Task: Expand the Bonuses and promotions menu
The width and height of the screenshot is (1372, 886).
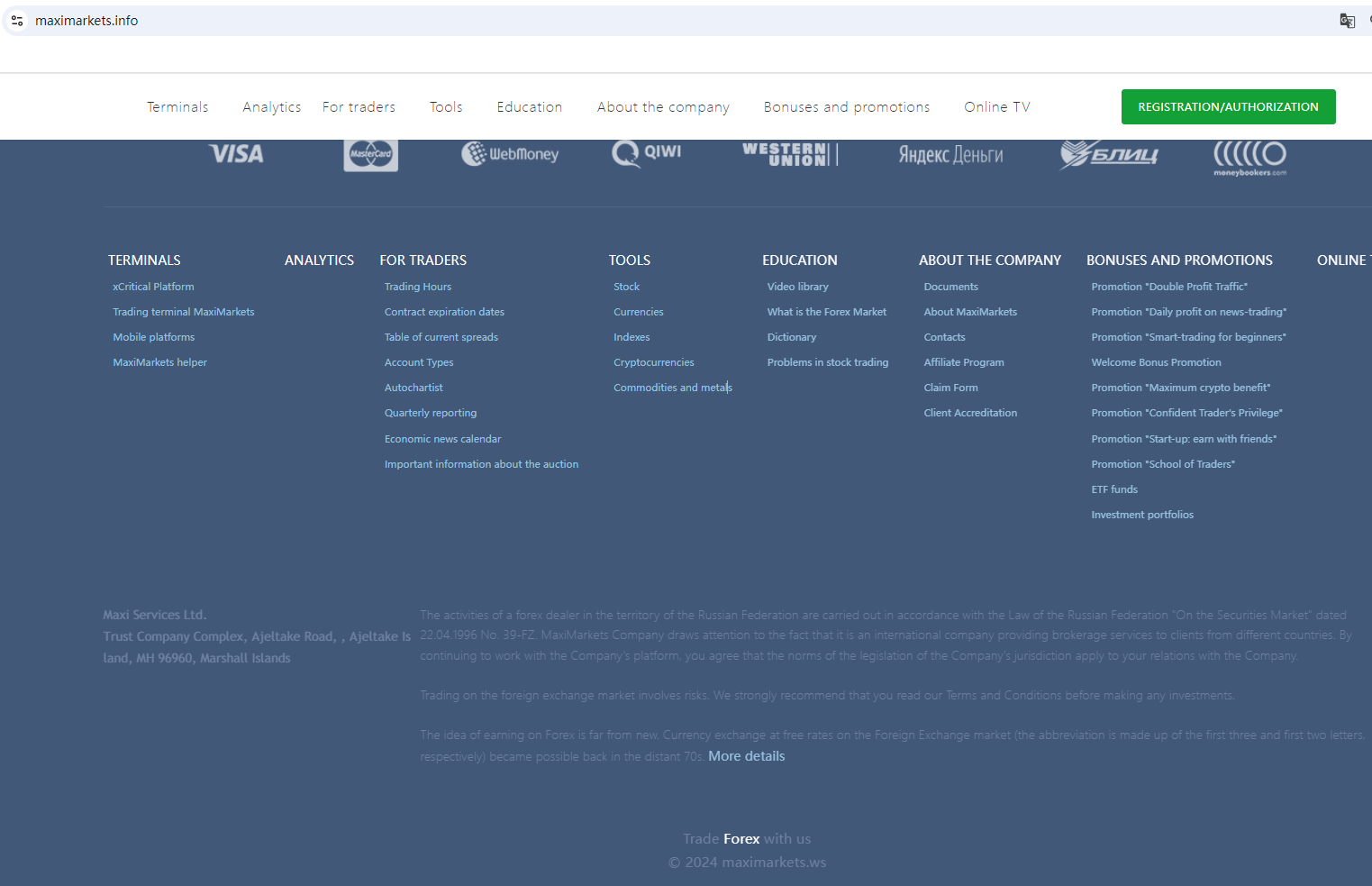Action: point(846,107)
